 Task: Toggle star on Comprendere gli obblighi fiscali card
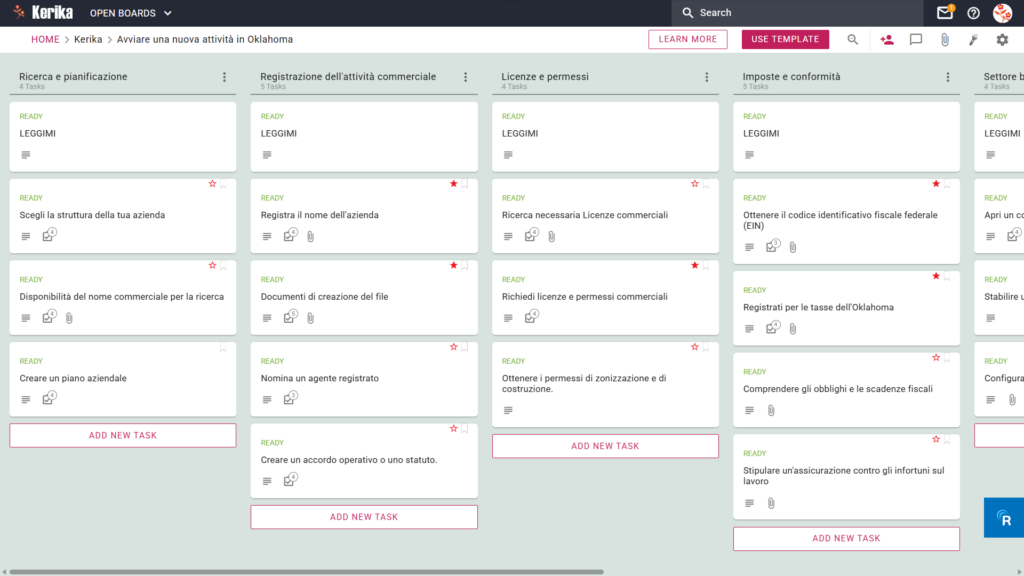(936, 358)
